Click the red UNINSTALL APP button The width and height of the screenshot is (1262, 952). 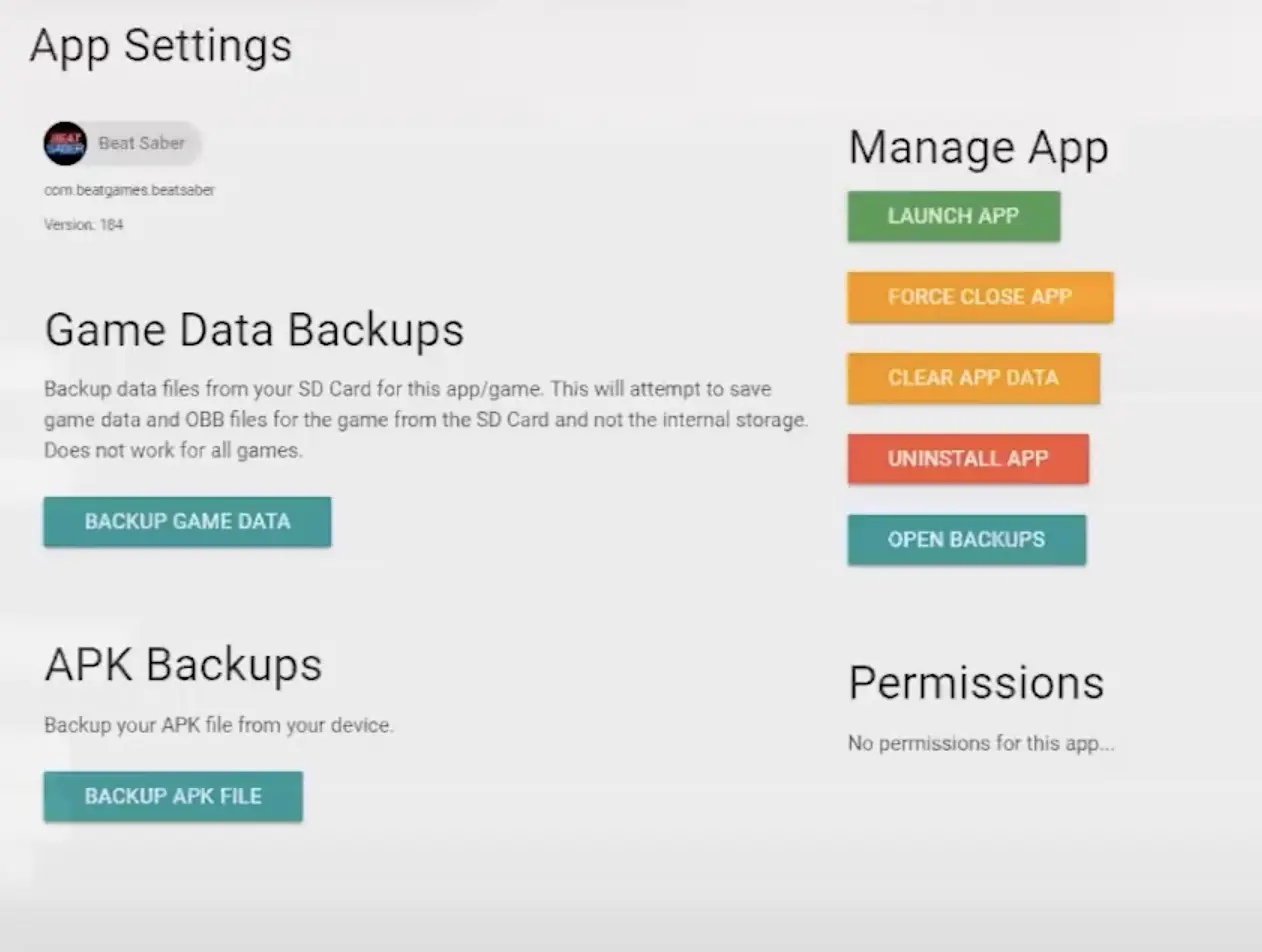tap(968, 459)
